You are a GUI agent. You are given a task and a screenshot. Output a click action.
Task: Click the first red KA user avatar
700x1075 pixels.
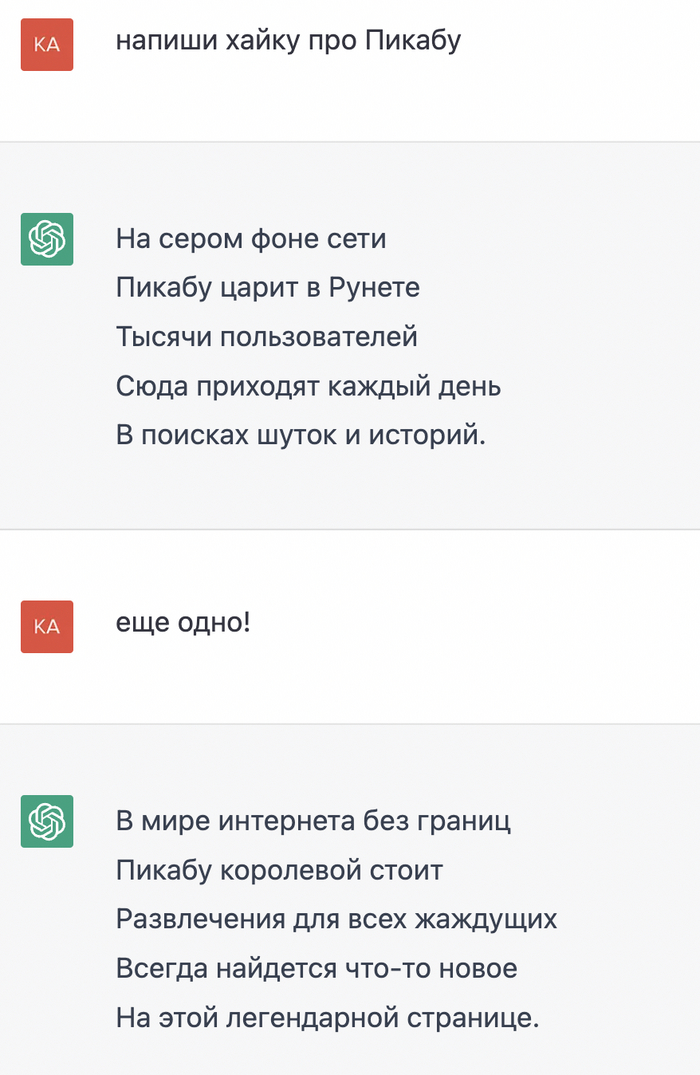click(x=47, y=45)
